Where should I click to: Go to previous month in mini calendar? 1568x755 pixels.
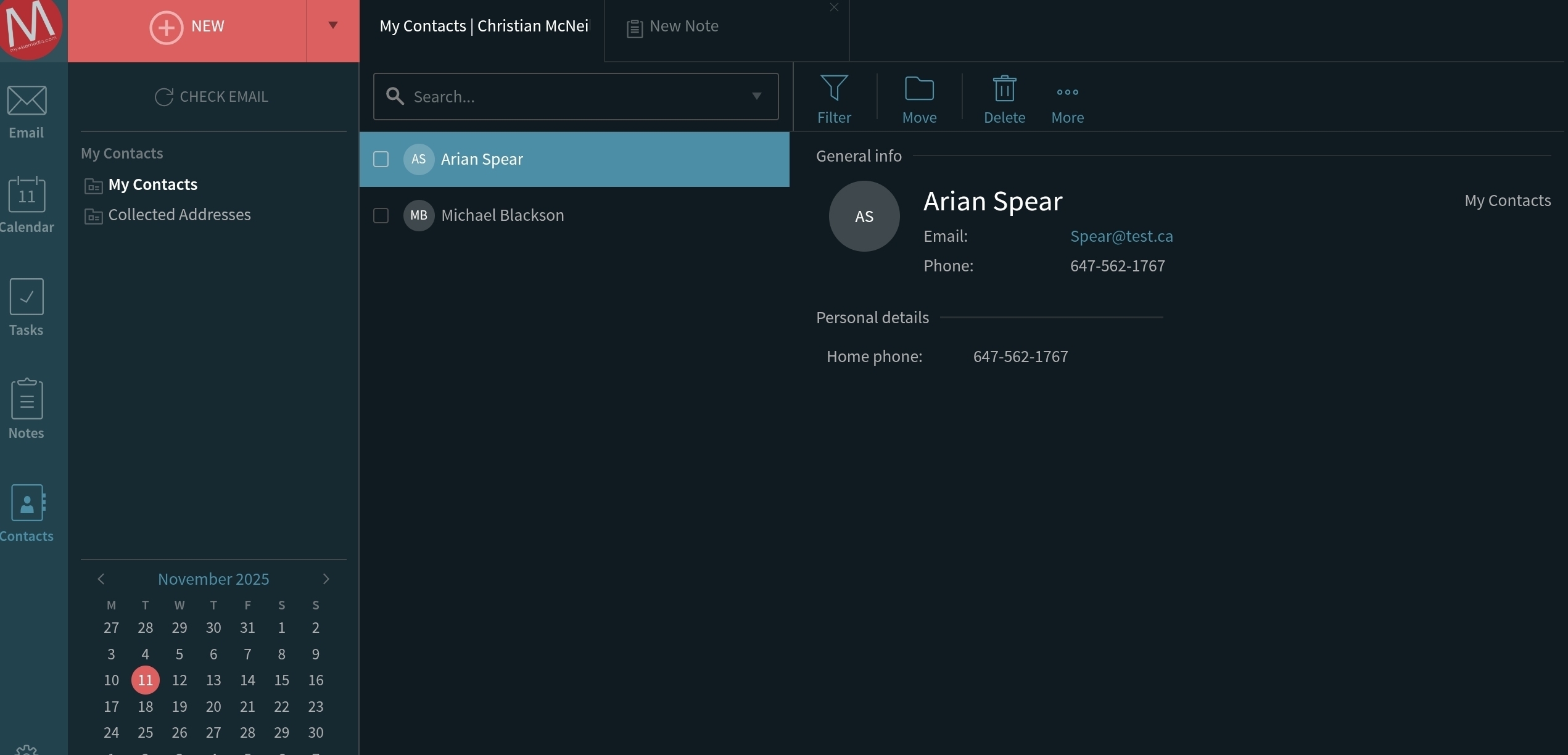pos(101,579)
